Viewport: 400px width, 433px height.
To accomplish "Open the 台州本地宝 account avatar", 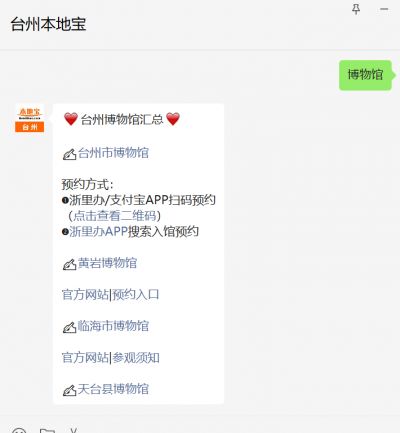I will [x=30, y=118].
